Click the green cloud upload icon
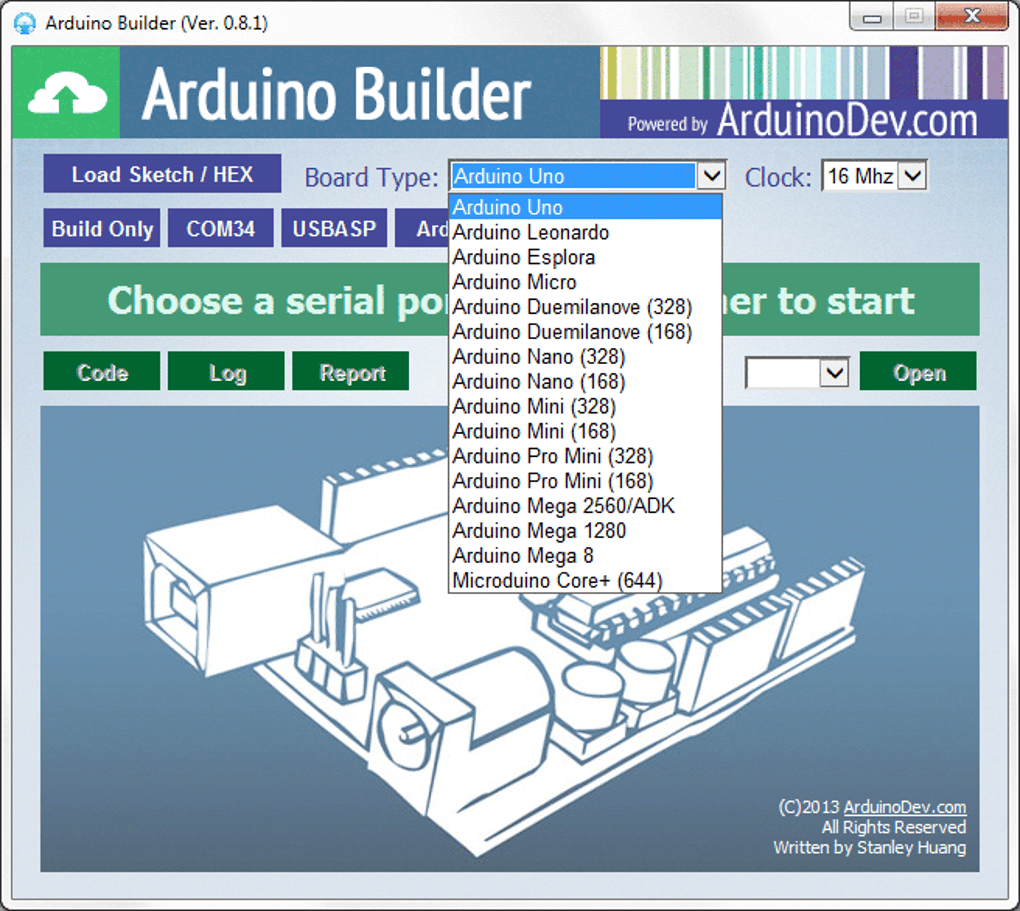This screenshot has height=911, width=1020. 66,92
